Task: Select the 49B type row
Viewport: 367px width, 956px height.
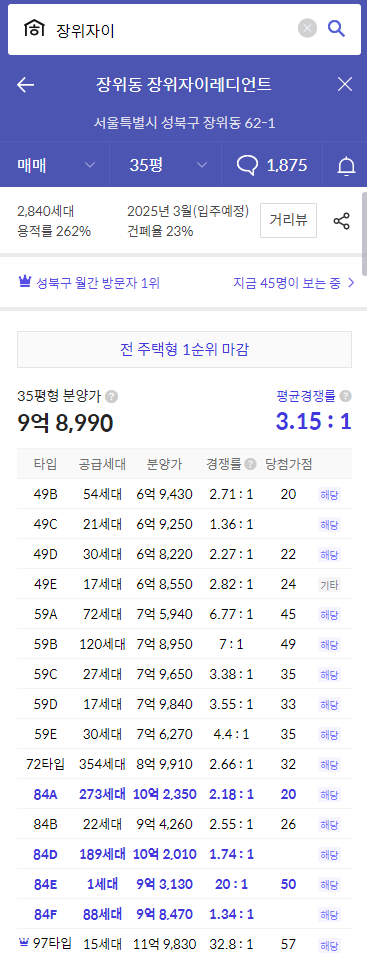Action: coord(184,494)
